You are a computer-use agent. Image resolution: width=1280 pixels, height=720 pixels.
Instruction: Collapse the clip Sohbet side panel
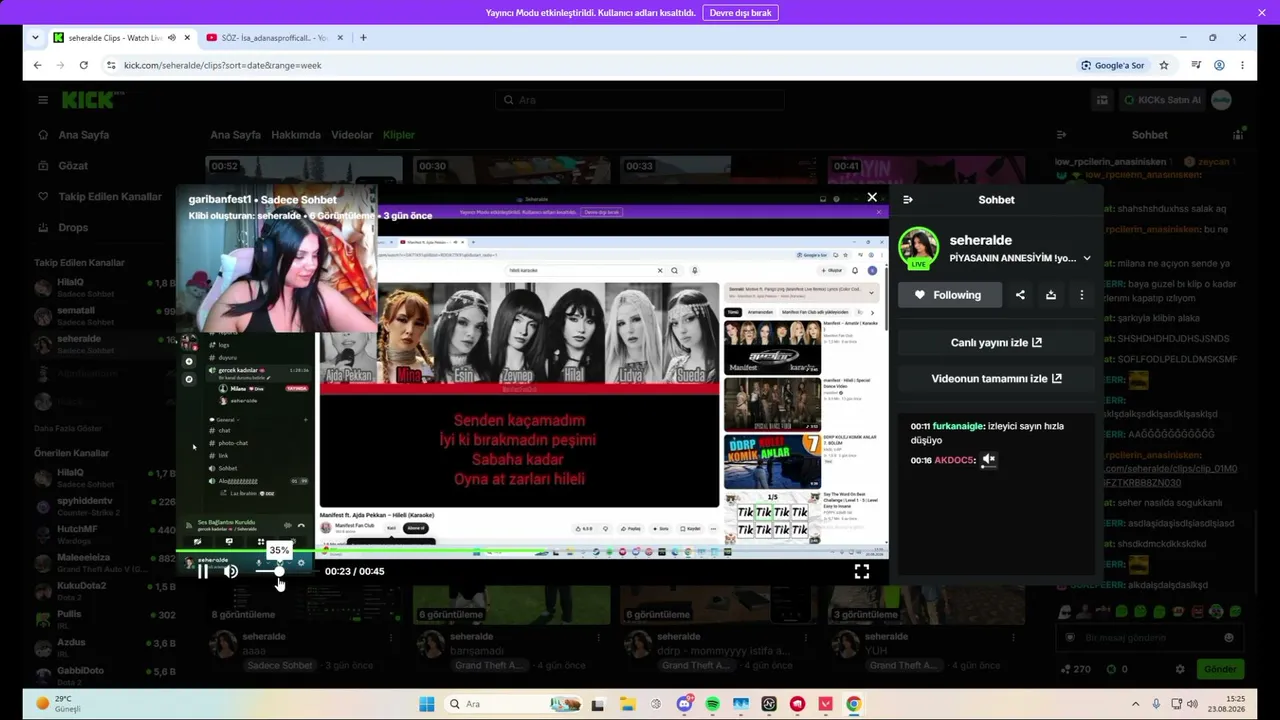[x=908, y=200]
